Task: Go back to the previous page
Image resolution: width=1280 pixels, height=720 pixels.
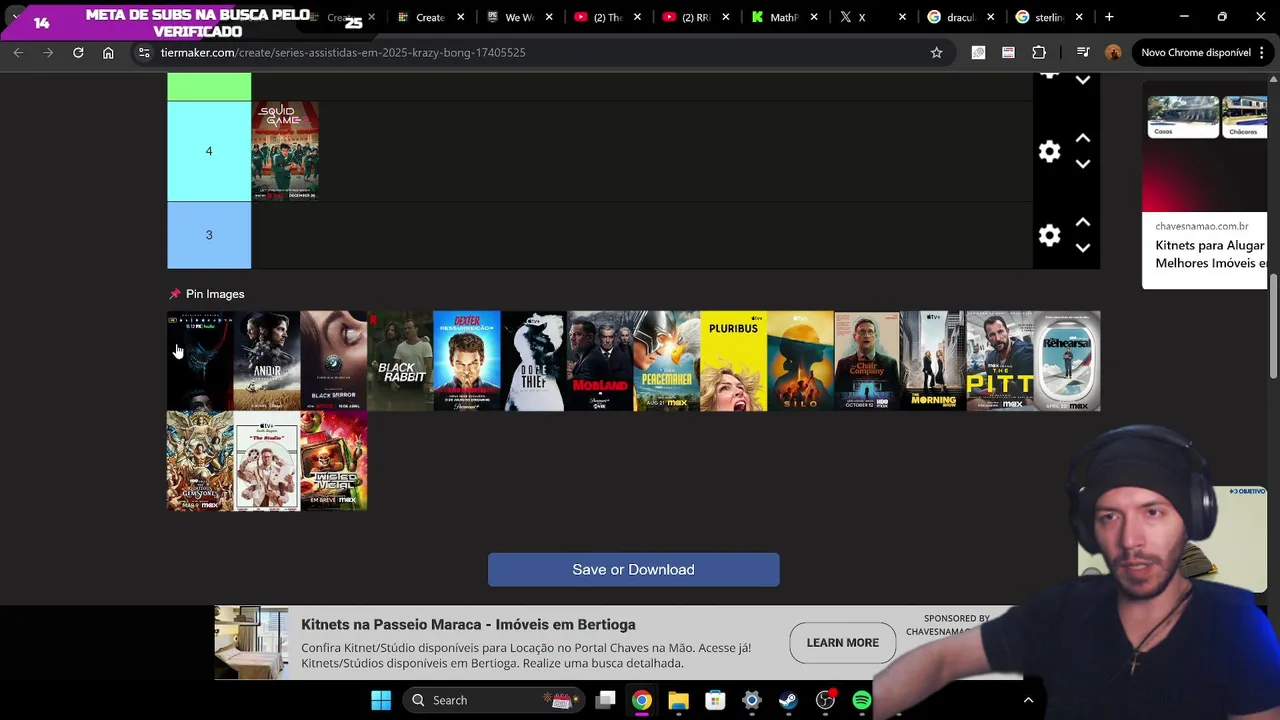Action: 18,52
